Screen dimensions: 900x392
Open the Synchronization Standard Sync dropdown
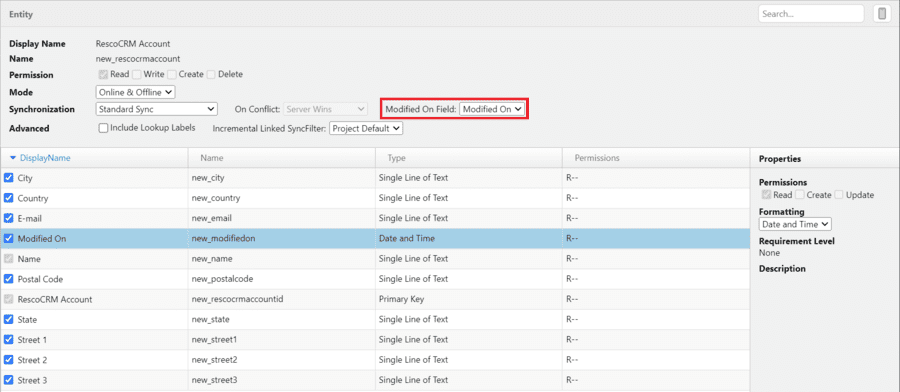(156, 108)
